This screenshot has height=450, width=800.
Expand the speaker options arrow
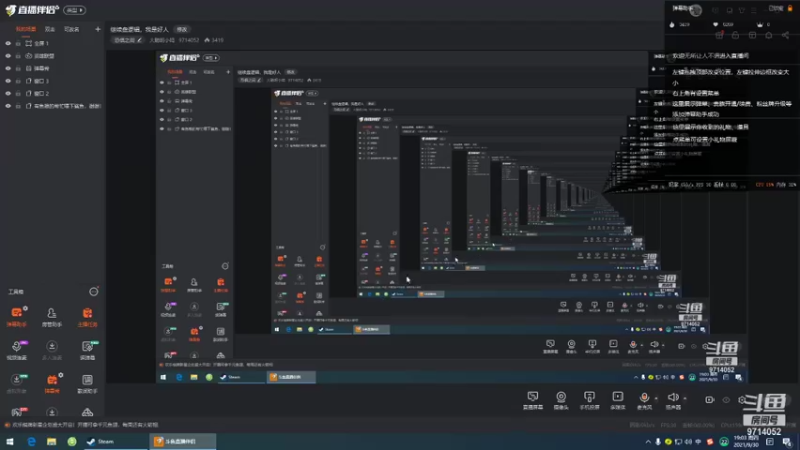click(x=685, y=398)
